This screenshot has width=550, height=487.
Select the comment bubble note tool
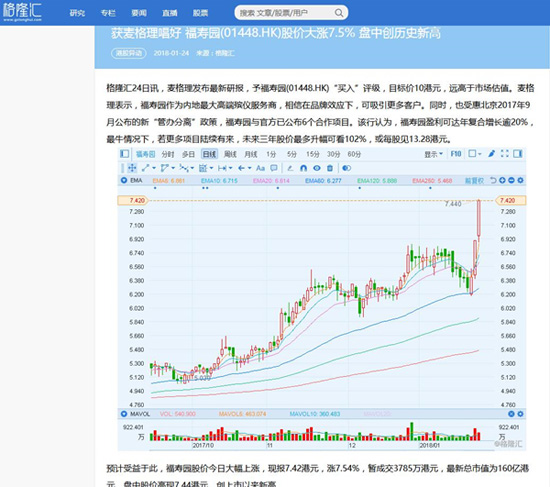274,168
